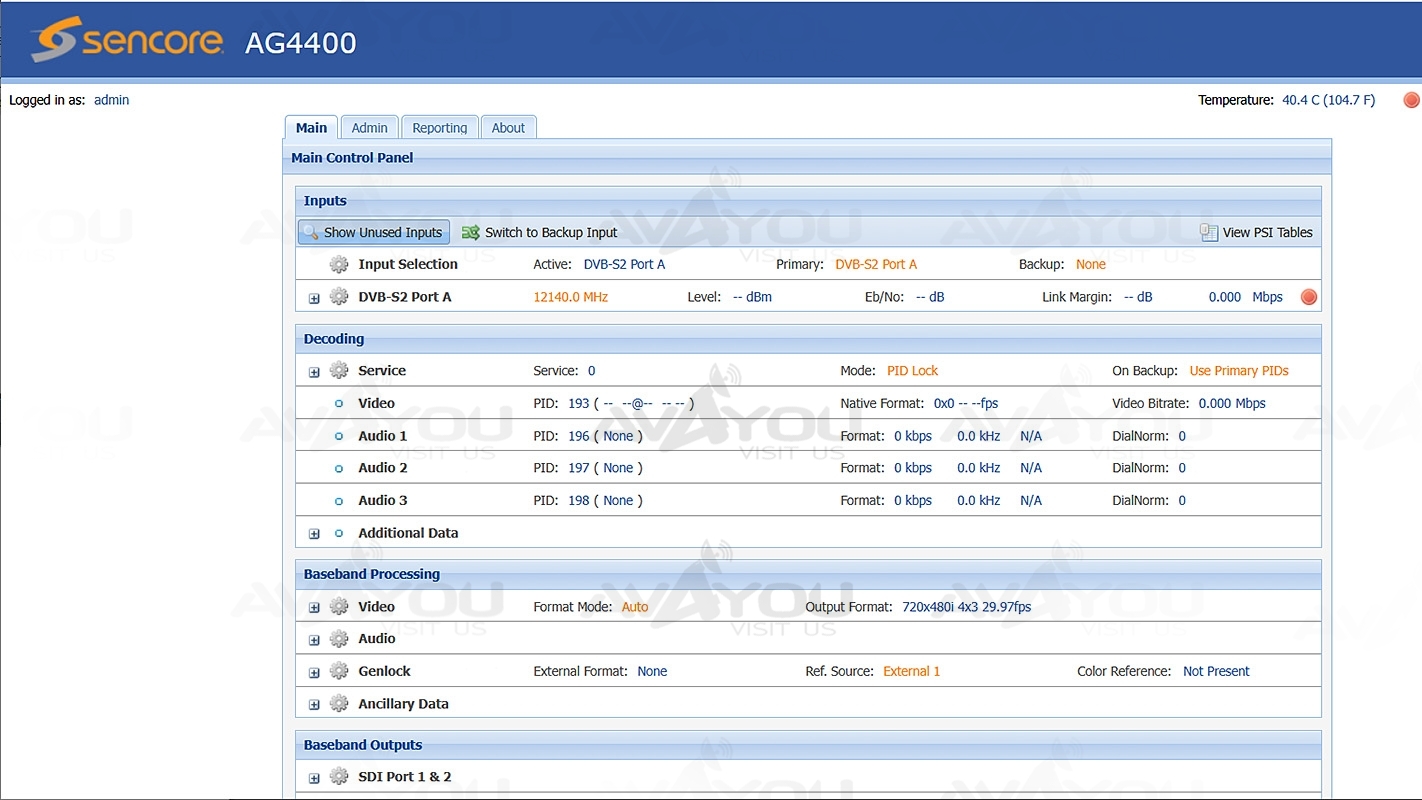
Task: Switch to the Admin tab
Action: point(369,128)
